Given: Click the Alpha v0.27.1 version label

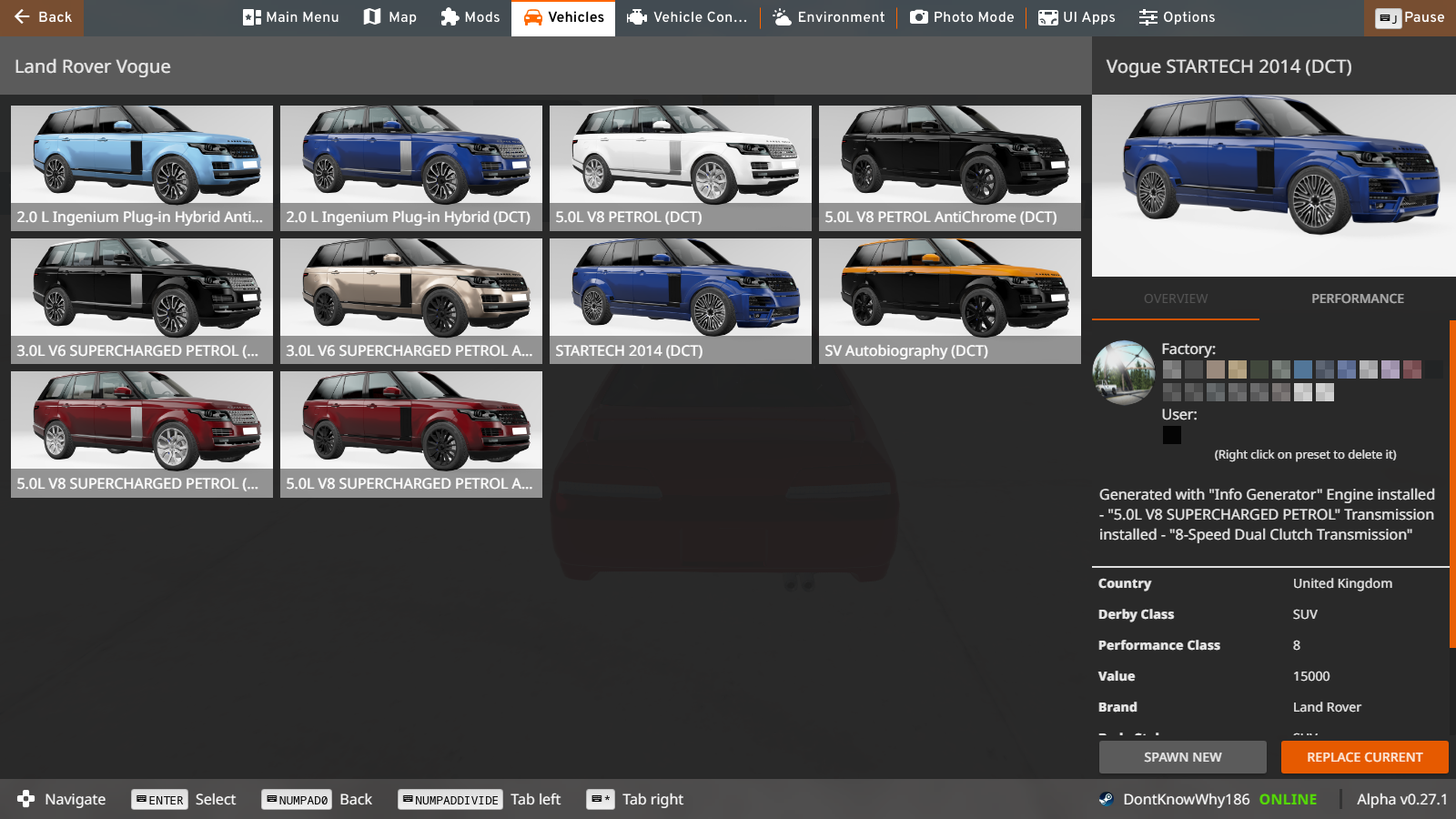Looking at the screenshot, I should coord(1401,799).
